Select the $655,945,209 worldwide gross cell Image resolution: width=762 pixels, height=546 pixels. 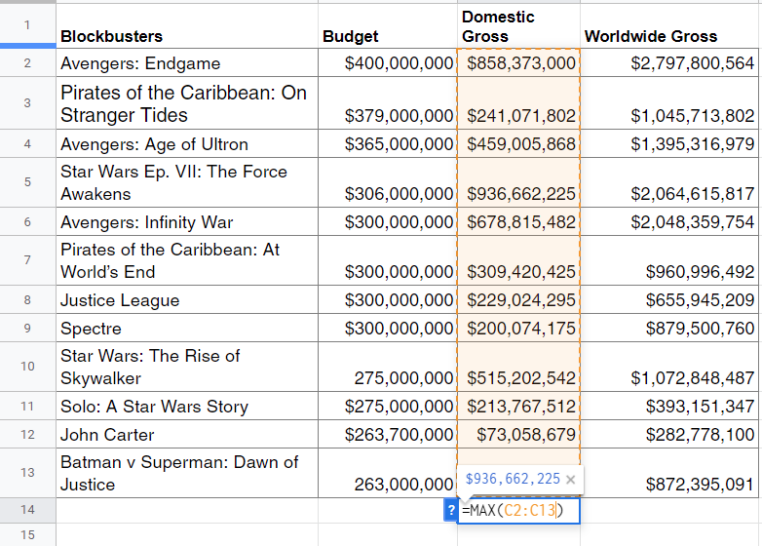pyautogui.click(x=669, y=300)
